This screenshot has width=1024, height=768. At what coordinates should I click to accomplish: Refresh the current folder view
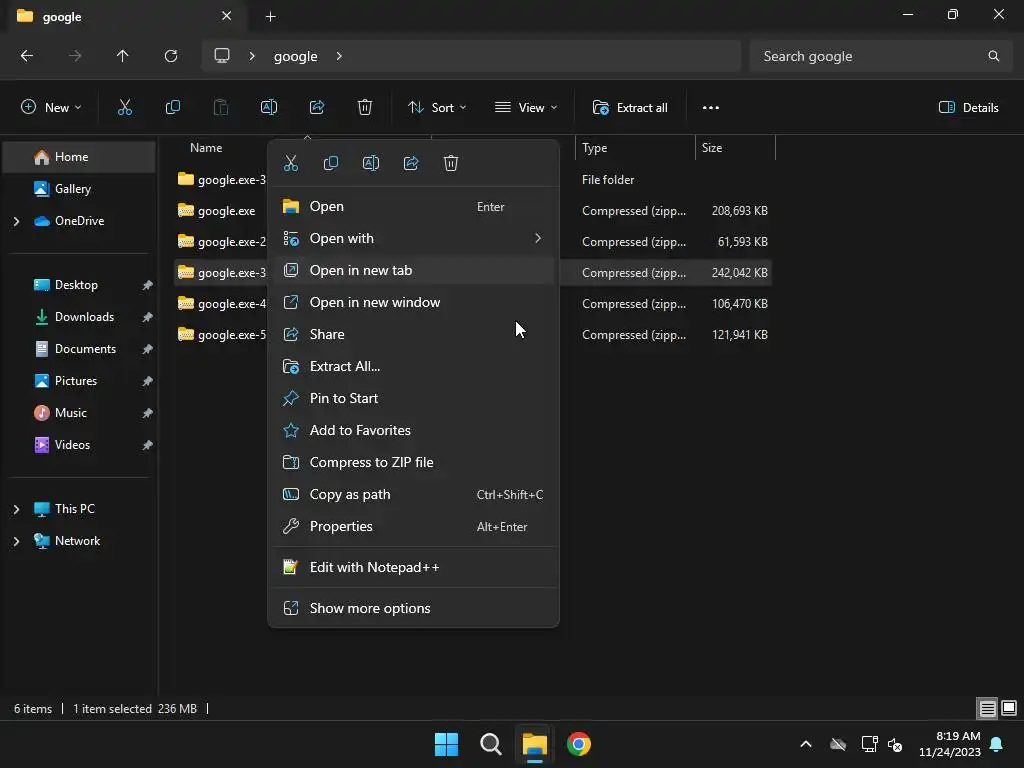click(x=171, y=56)
